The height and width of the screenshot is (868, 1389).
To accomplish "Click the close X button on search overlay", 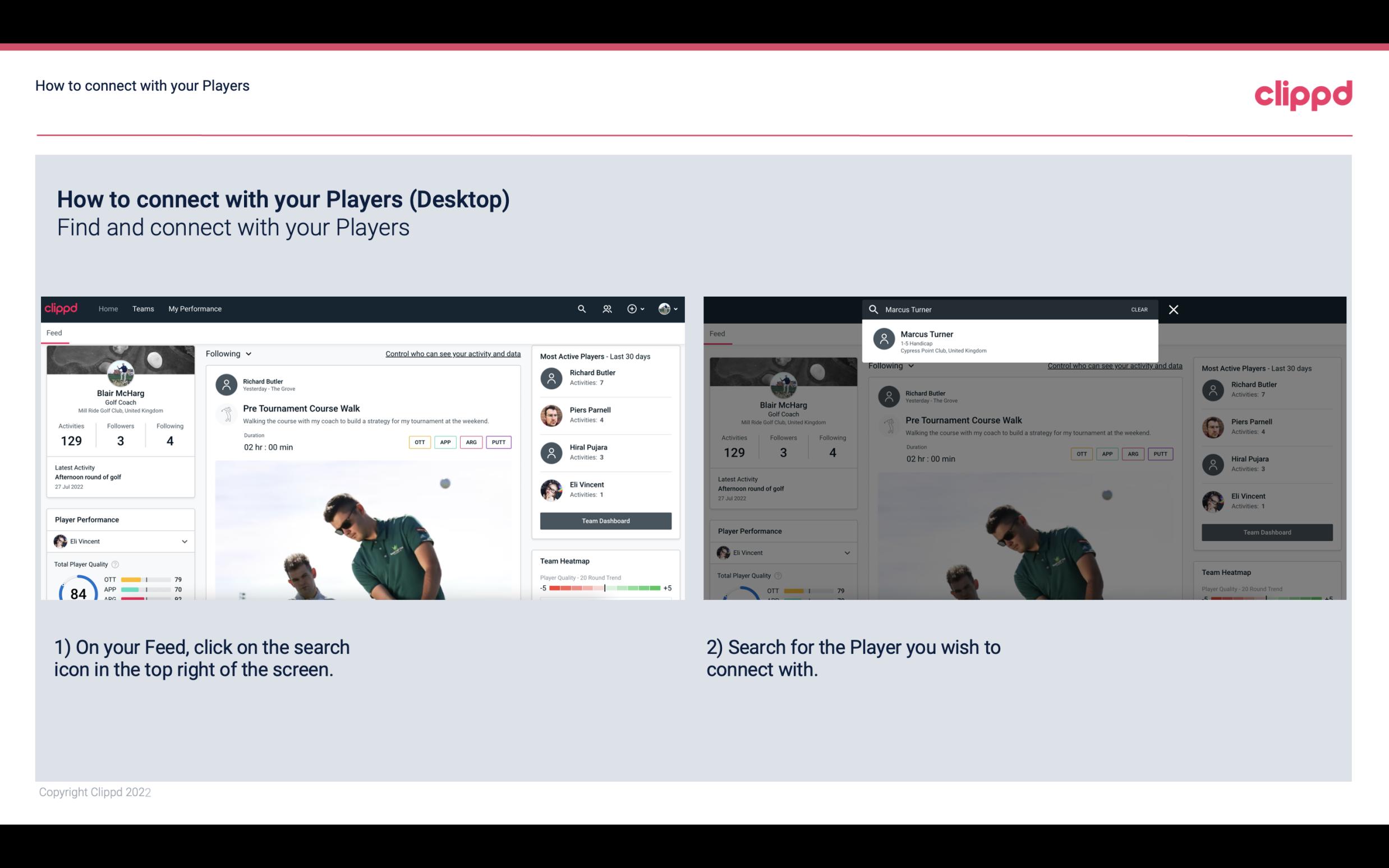I will point(1173,309).
